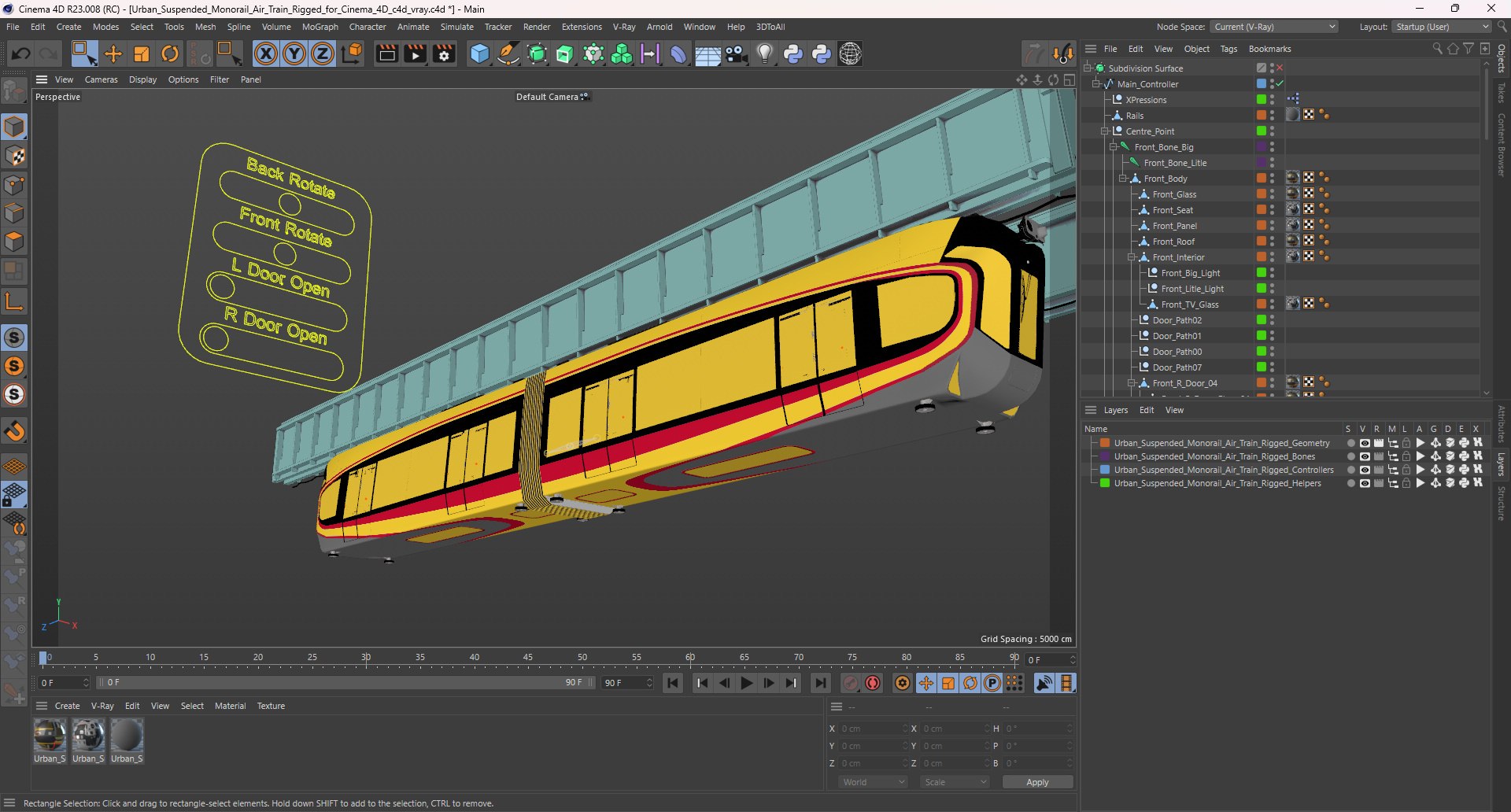1511x812 pixels.
Task: Go to start of animation
Action: click(673, 683)
